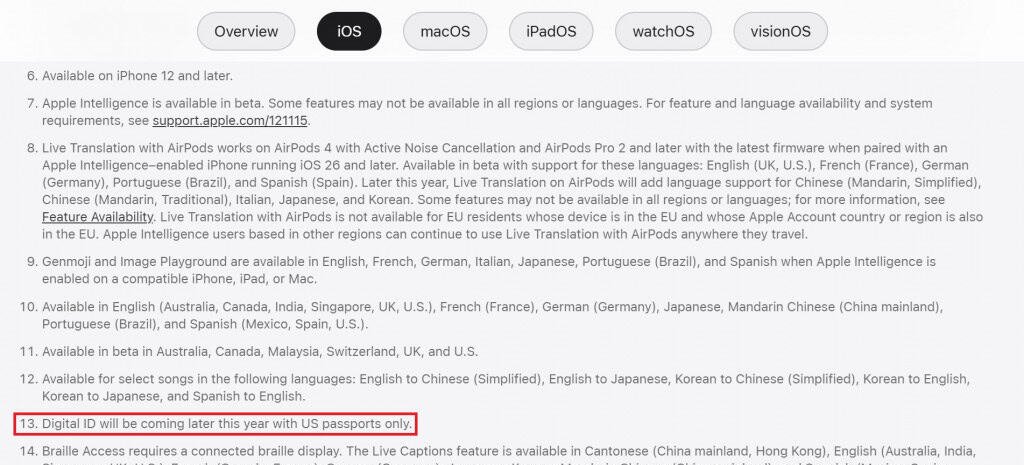
Task: Switch to the Overview tab
Action: pyautogui.click(x=246, y=31)
